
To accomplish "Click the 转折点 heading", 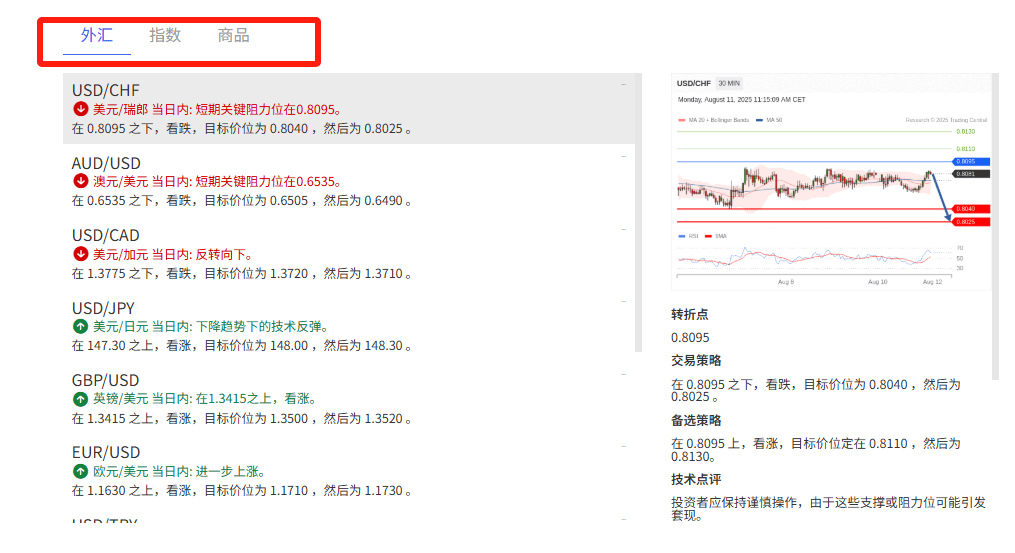I will (x=689, y=315).
